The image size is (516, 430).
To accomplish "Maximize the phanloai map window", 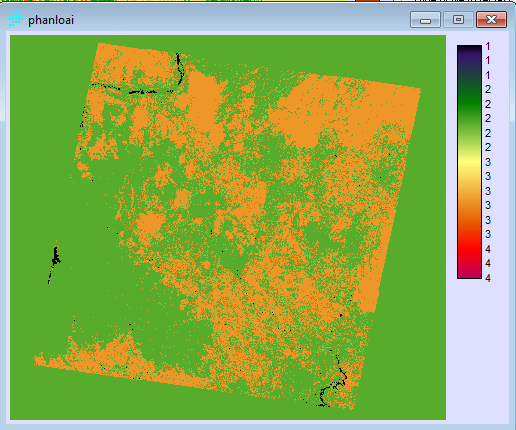I will point(458,20).
